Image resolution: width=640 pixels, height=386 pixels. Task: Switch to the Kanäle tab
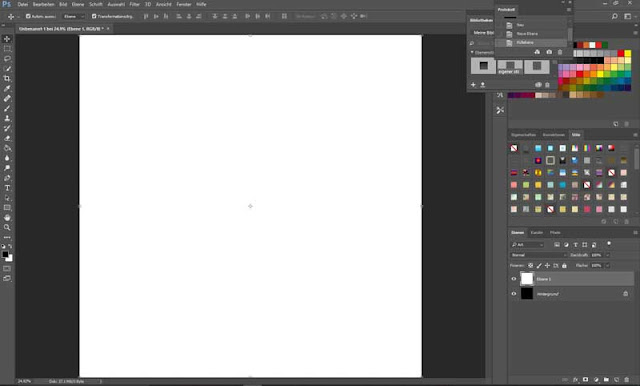coord(537,233)
